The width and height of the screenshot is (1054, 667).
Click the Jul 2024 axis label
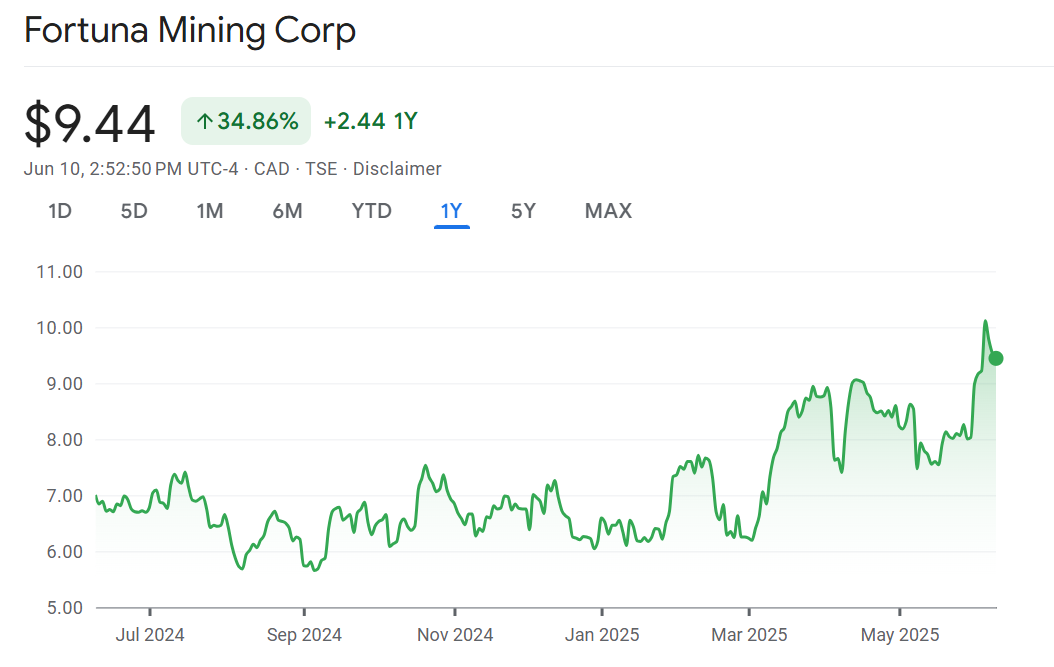(150, 634)
